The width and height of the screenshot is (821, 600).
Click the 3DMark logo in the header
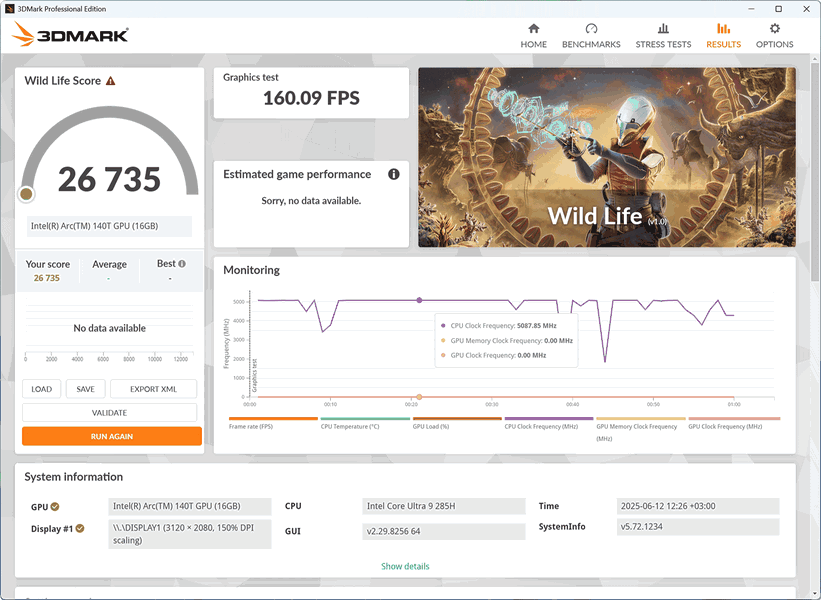(70, 34)
